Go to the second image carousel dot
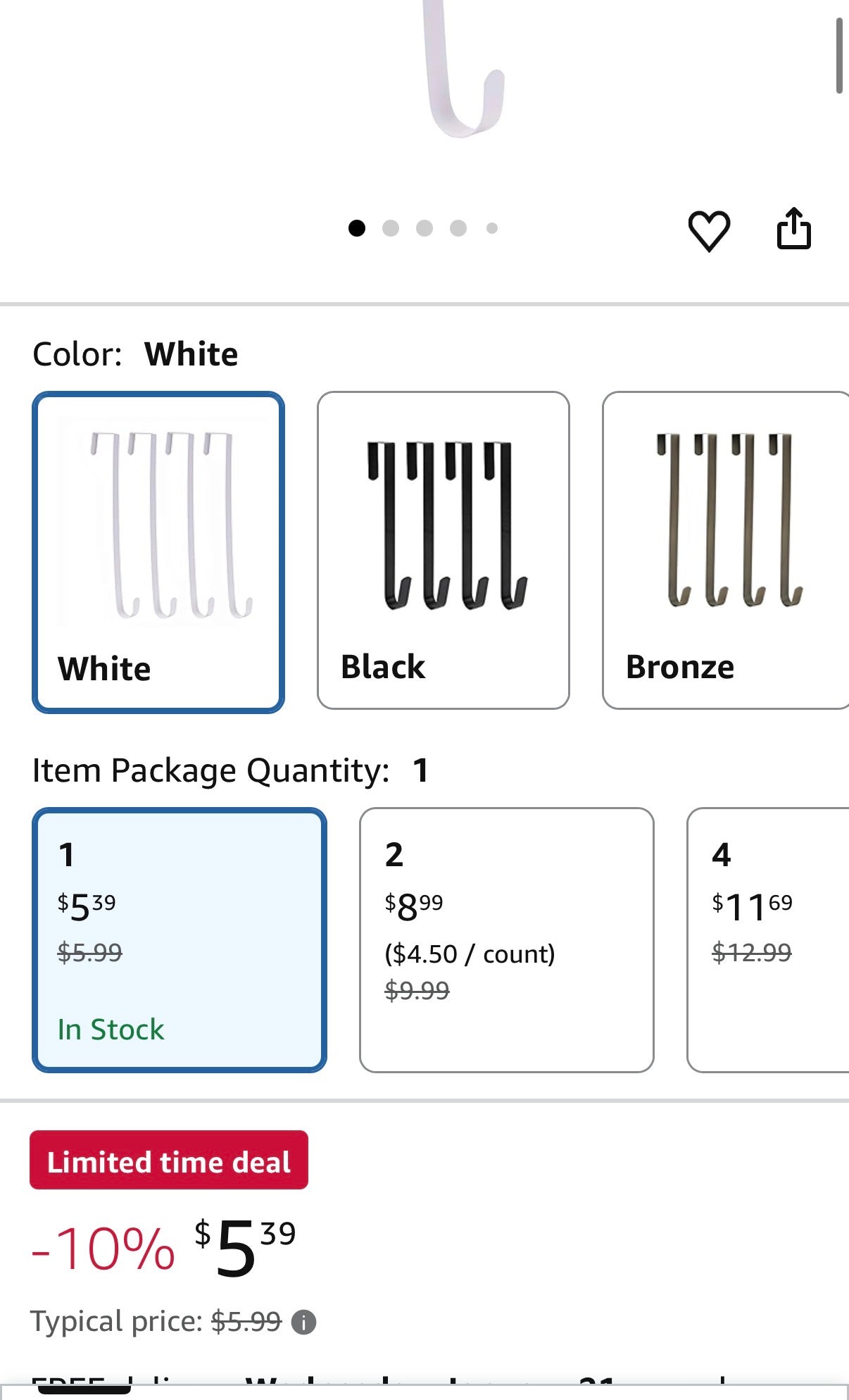Image resolution: width=849 pixels, height=1400 pixels. [391, 228]
